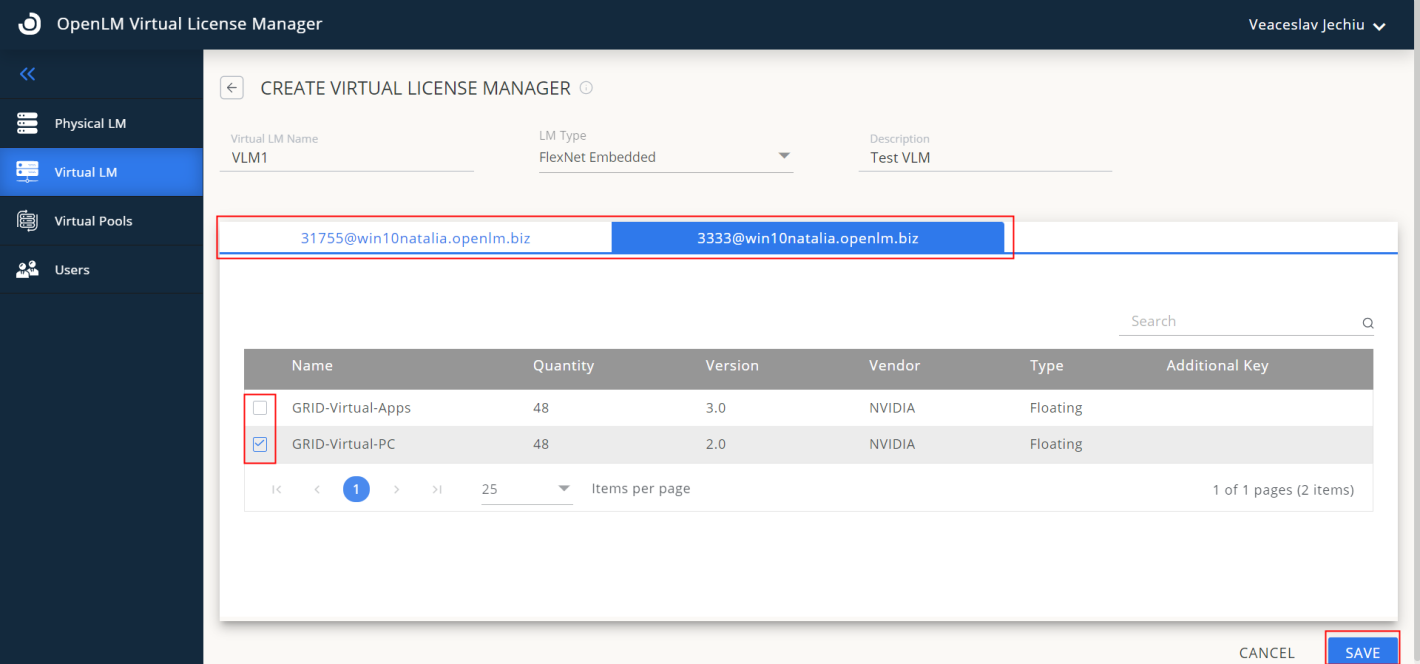Click the Description input field
Screen dimensions: 1420x664
984,157
